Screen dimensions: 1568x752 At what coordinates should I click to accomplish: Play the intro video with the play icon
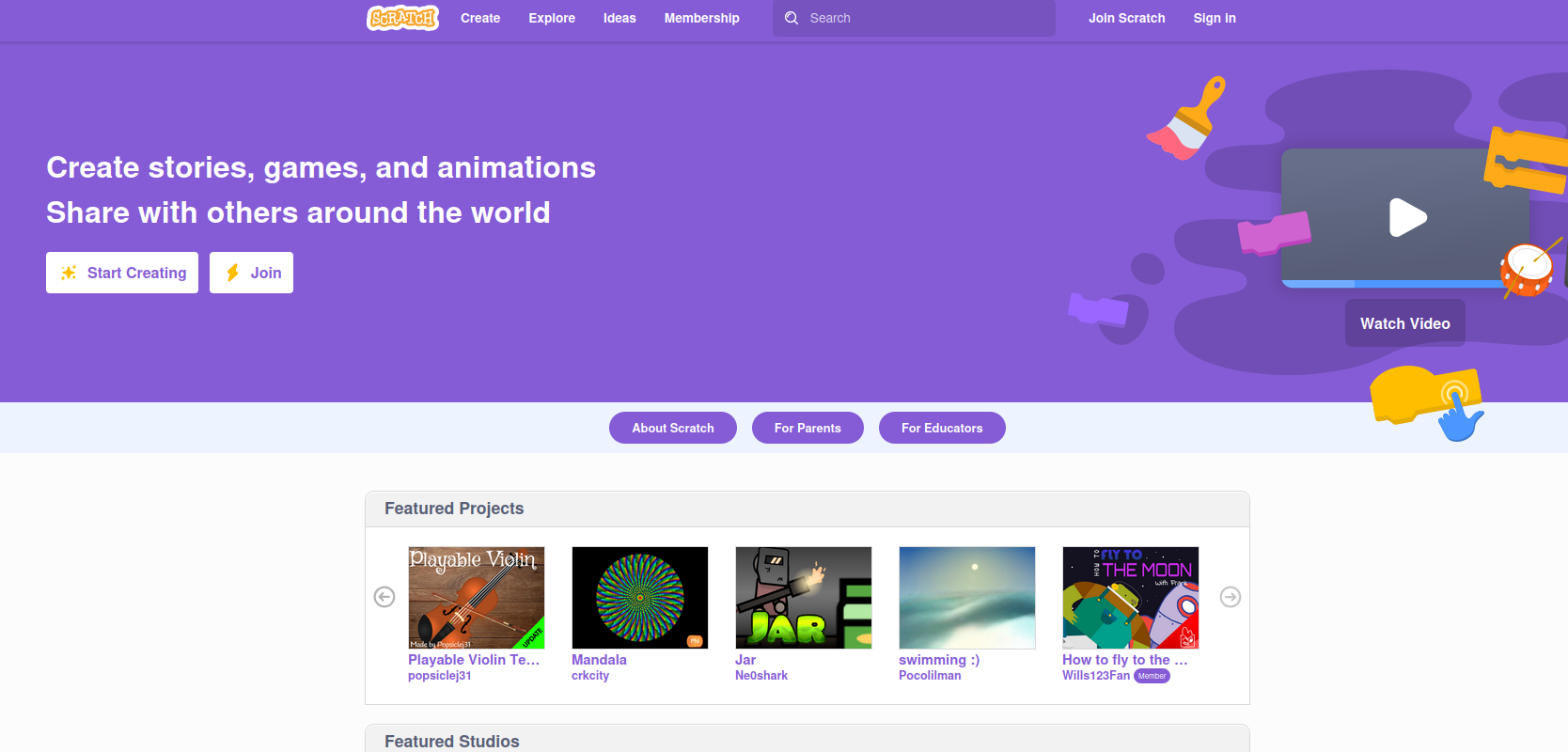click(1407, 217)
